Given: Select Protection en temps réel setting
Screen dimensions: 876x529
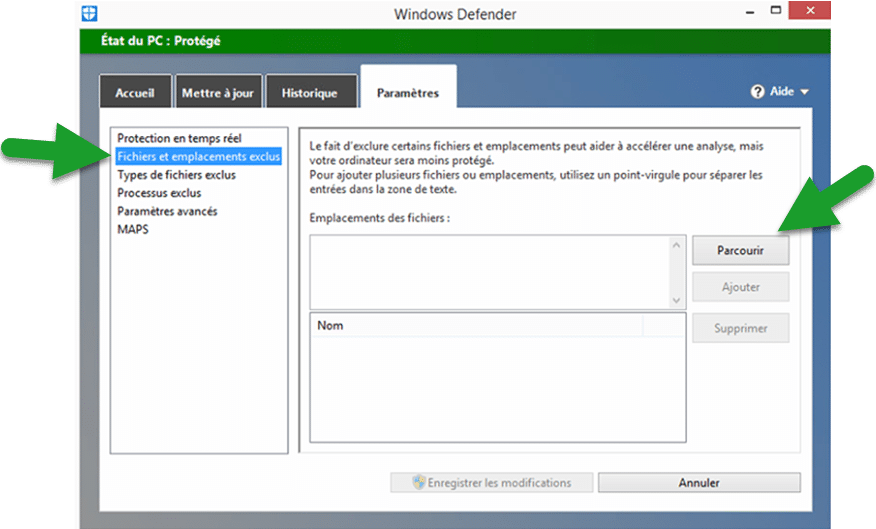Looking at the screenshot, I should pos(179,138).
